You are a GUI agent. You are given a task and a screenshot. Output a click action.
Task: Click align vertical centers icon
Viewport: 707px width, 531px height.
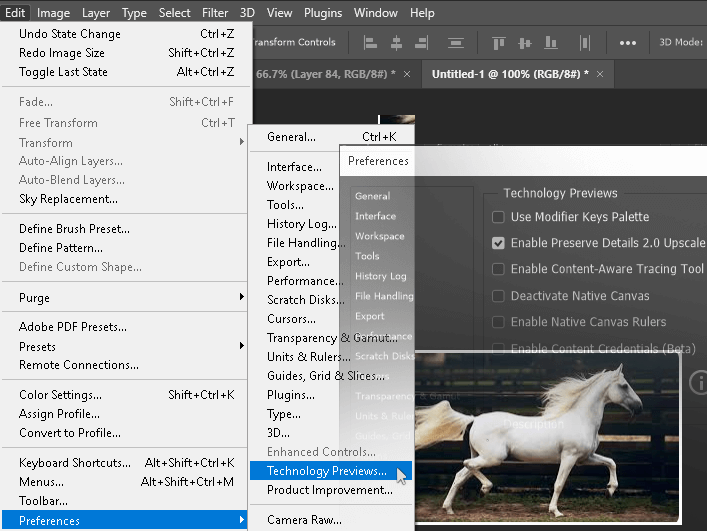[x=524, y=43]
